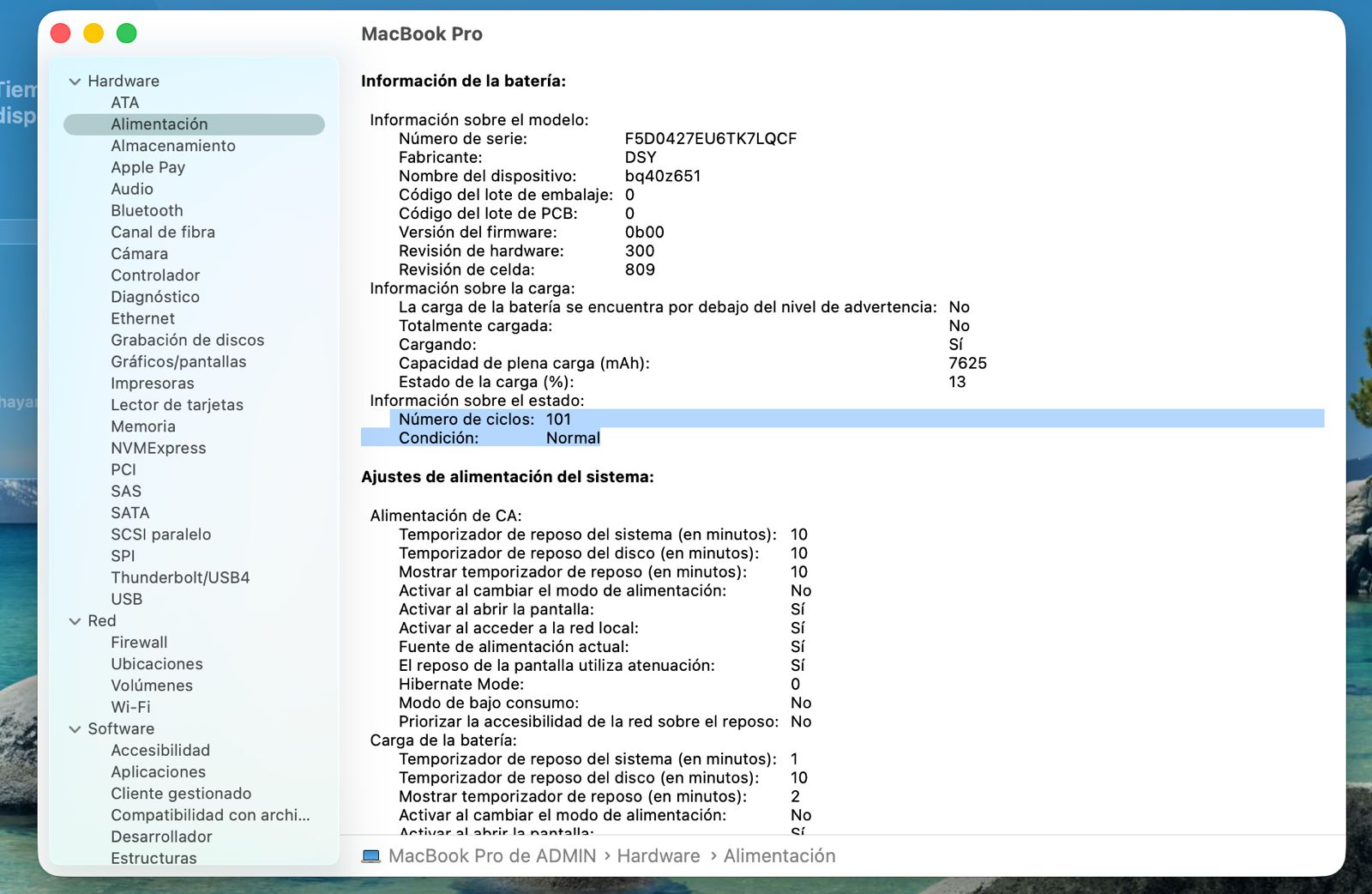The height and width of the screenshot is (894, 1372).
Task: Open Almacenamiento in the sidebar
Action: [173, 146]
